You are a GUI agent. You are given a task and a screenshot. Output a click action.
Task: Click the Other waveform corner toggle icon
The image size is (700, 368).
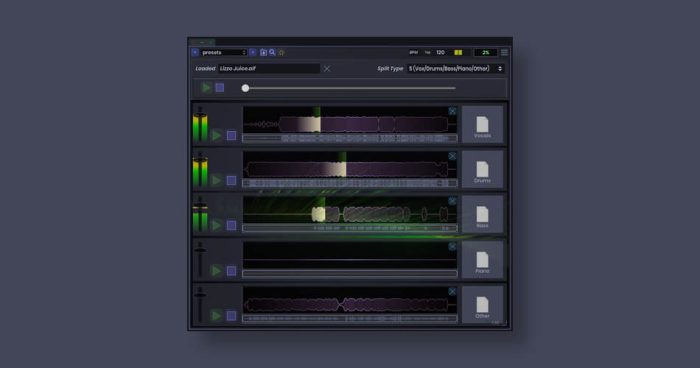[x=452, y=291]
